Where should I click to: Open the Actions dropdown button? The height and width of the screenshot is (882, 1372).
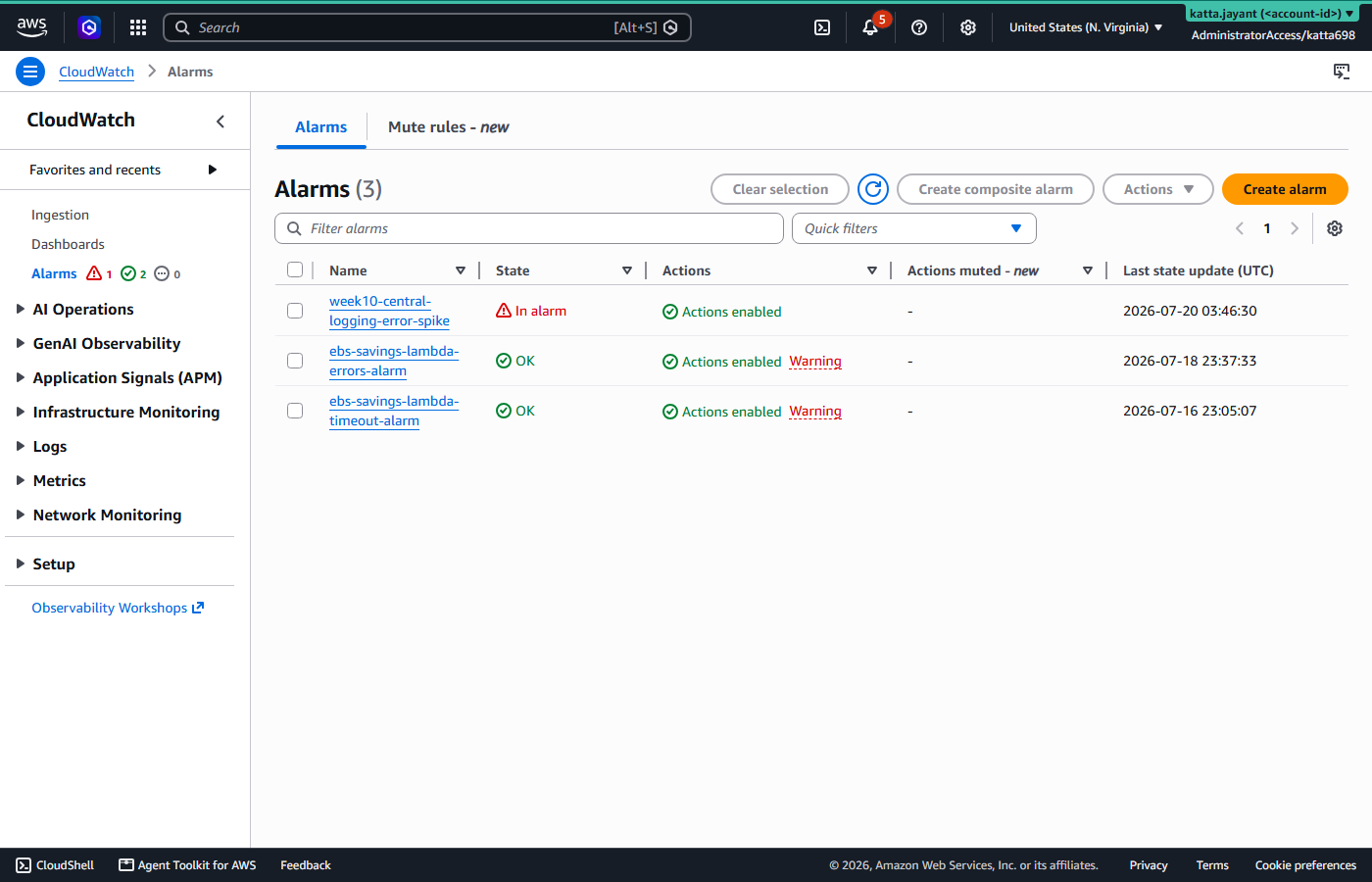[x=1158, y=189]
